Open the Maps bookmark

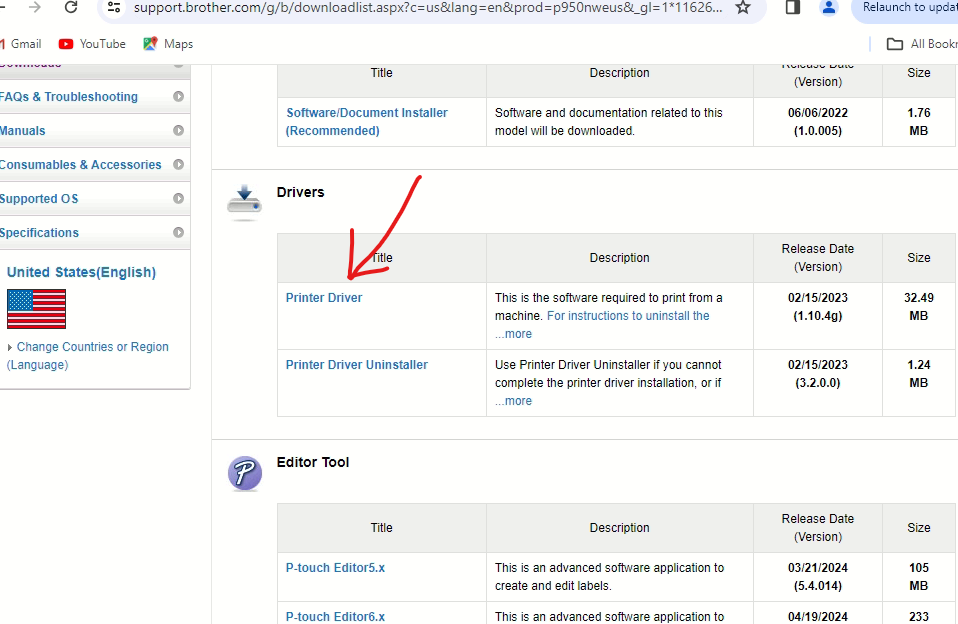[168, 44]
